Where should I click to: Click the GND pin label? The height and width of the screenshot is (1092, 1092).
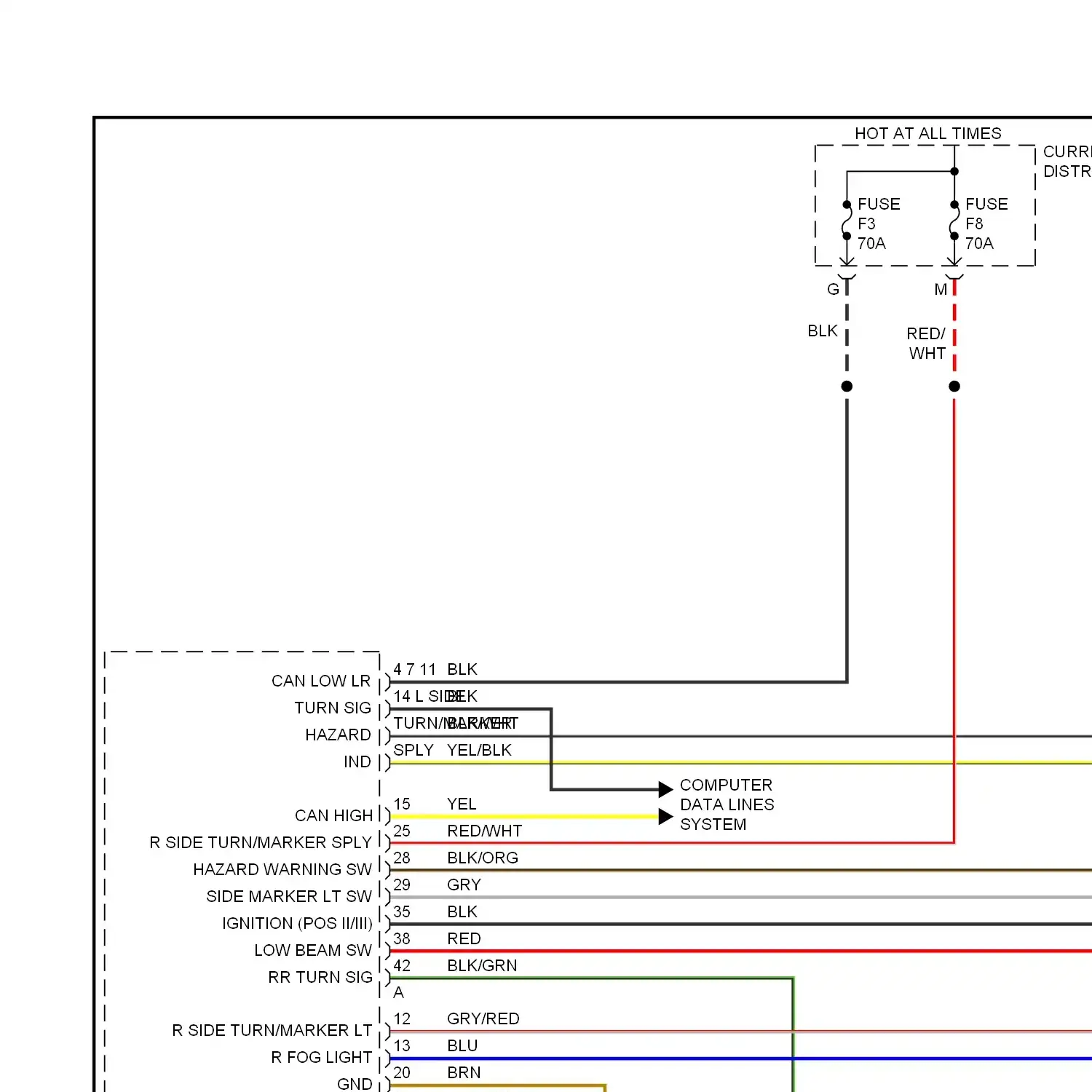pyautogui.click(x=355, y=1084)
